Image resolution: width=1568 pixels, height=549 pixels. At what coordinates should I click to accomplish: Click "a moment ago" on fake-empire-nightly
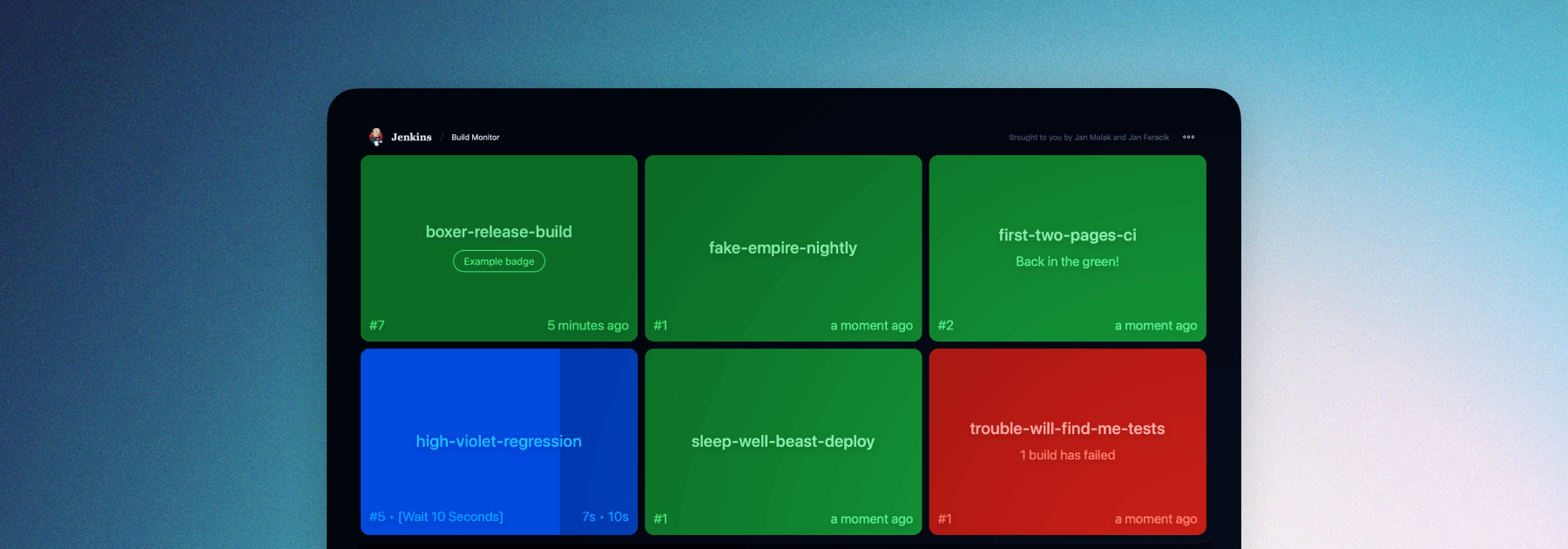[x=872, y=325]
